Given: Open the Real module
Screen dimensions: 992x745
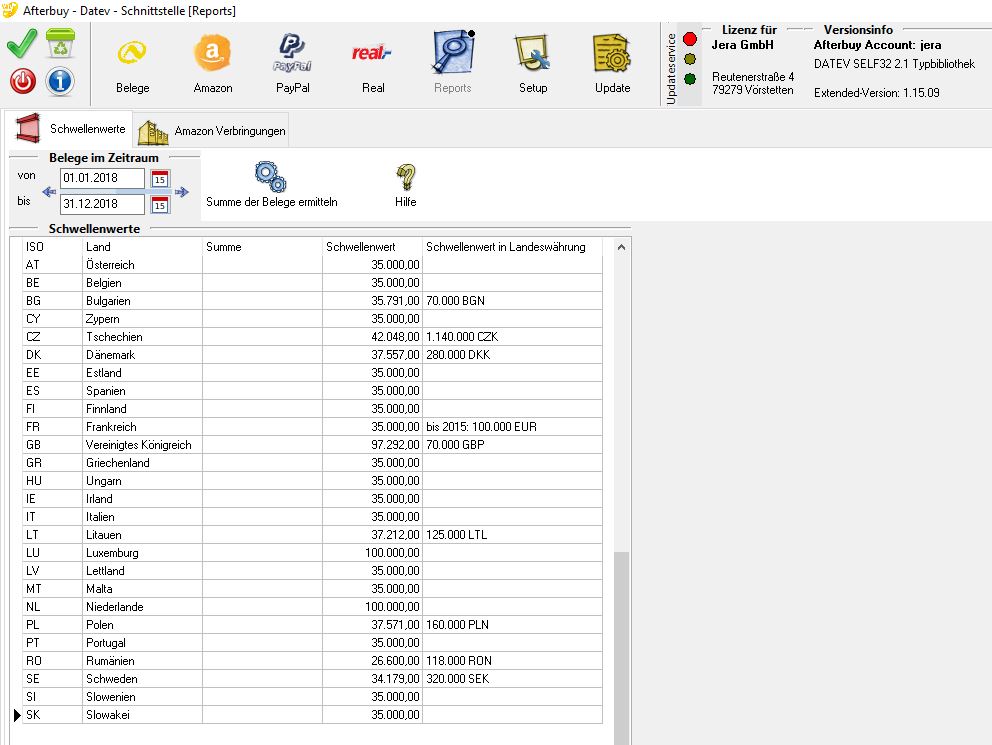Looking at the screenshot, I should 372,63.
